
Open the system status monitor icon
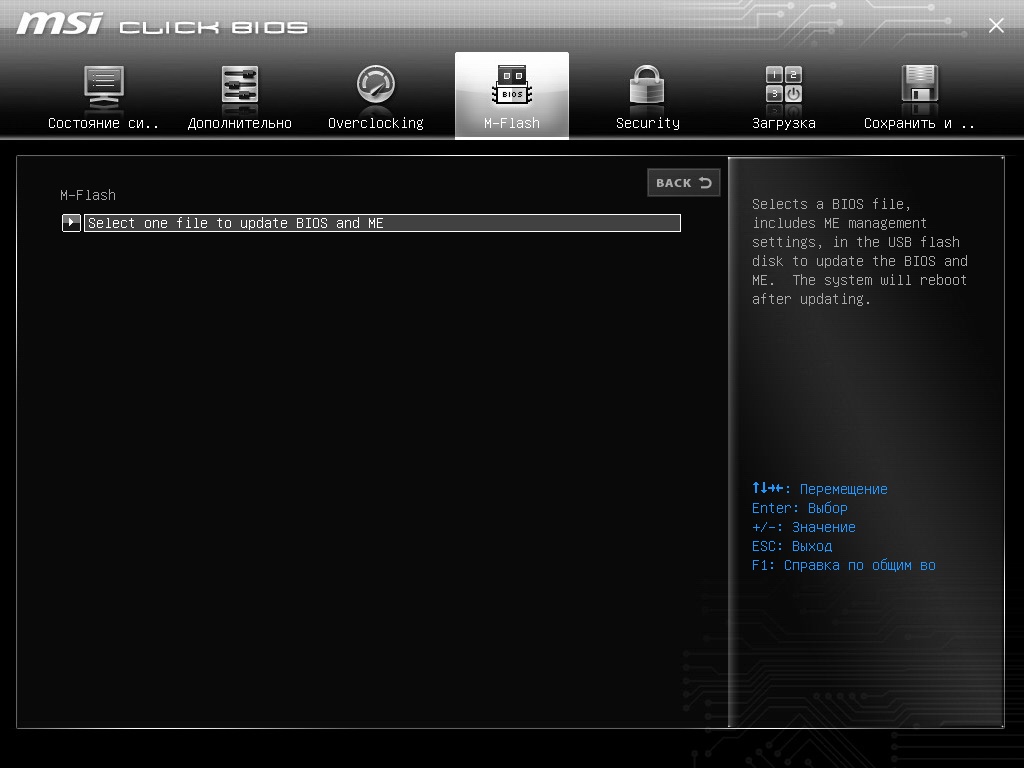[x=104, y=86]
